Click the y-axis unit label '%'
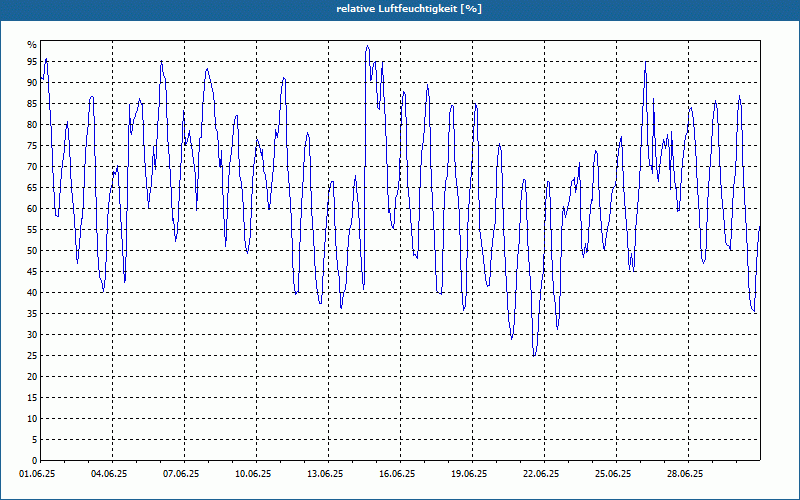The width and height of the screenshot is (800, 500). point(32,45)
